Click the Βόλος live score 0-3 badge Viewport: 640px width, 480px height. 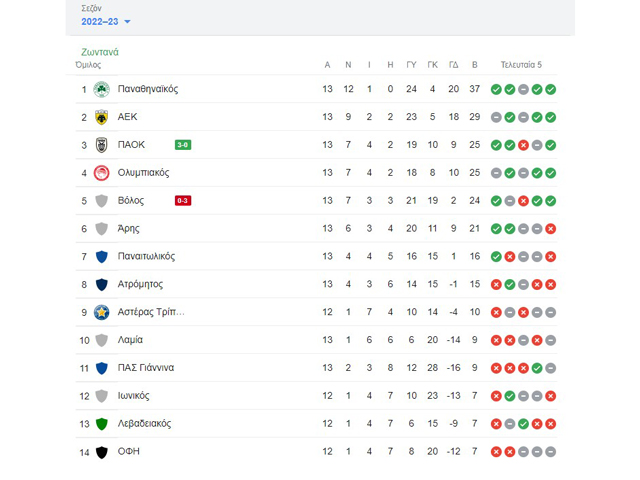tap(183, 201)
